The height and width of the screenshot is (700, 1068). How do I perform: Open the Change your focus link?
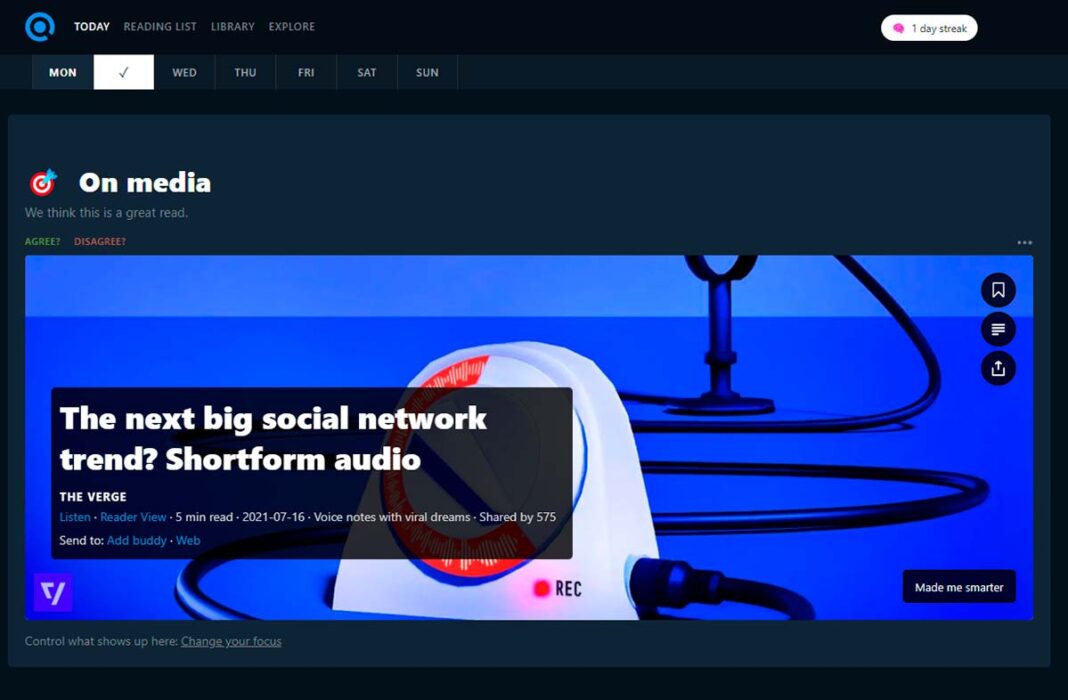coord(231,641)
